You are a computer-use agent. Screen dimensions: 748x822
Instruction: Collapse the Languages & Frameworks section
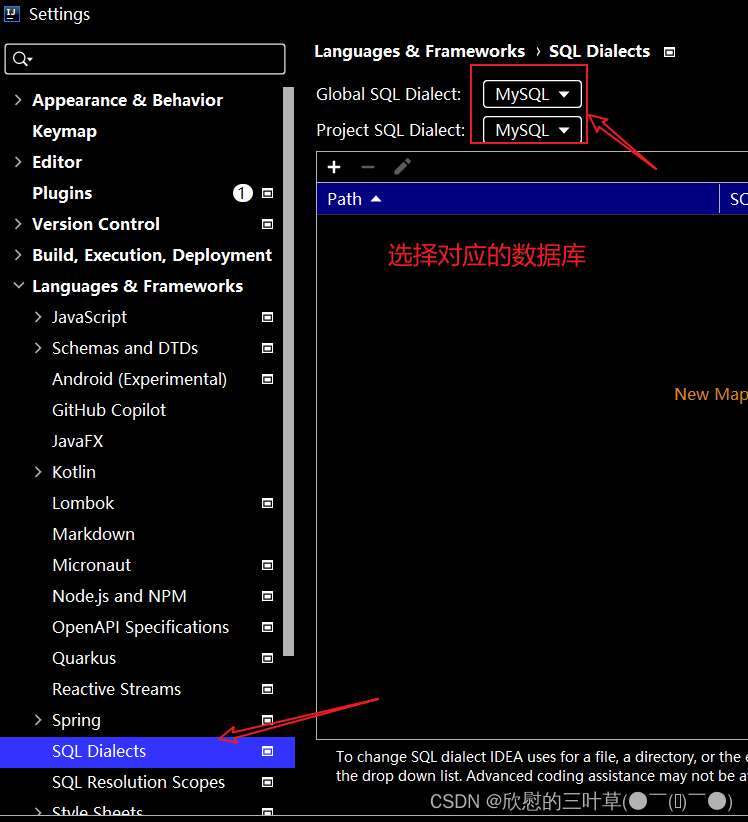click(x=19, y=286)
